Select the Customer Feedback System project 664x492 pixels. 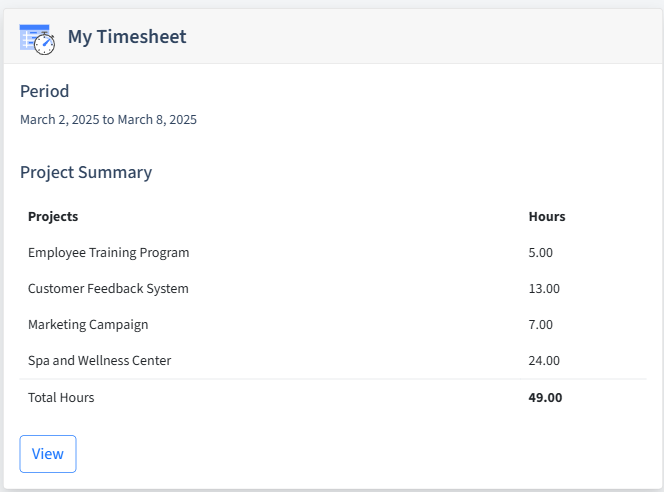(x=108, y=288)
